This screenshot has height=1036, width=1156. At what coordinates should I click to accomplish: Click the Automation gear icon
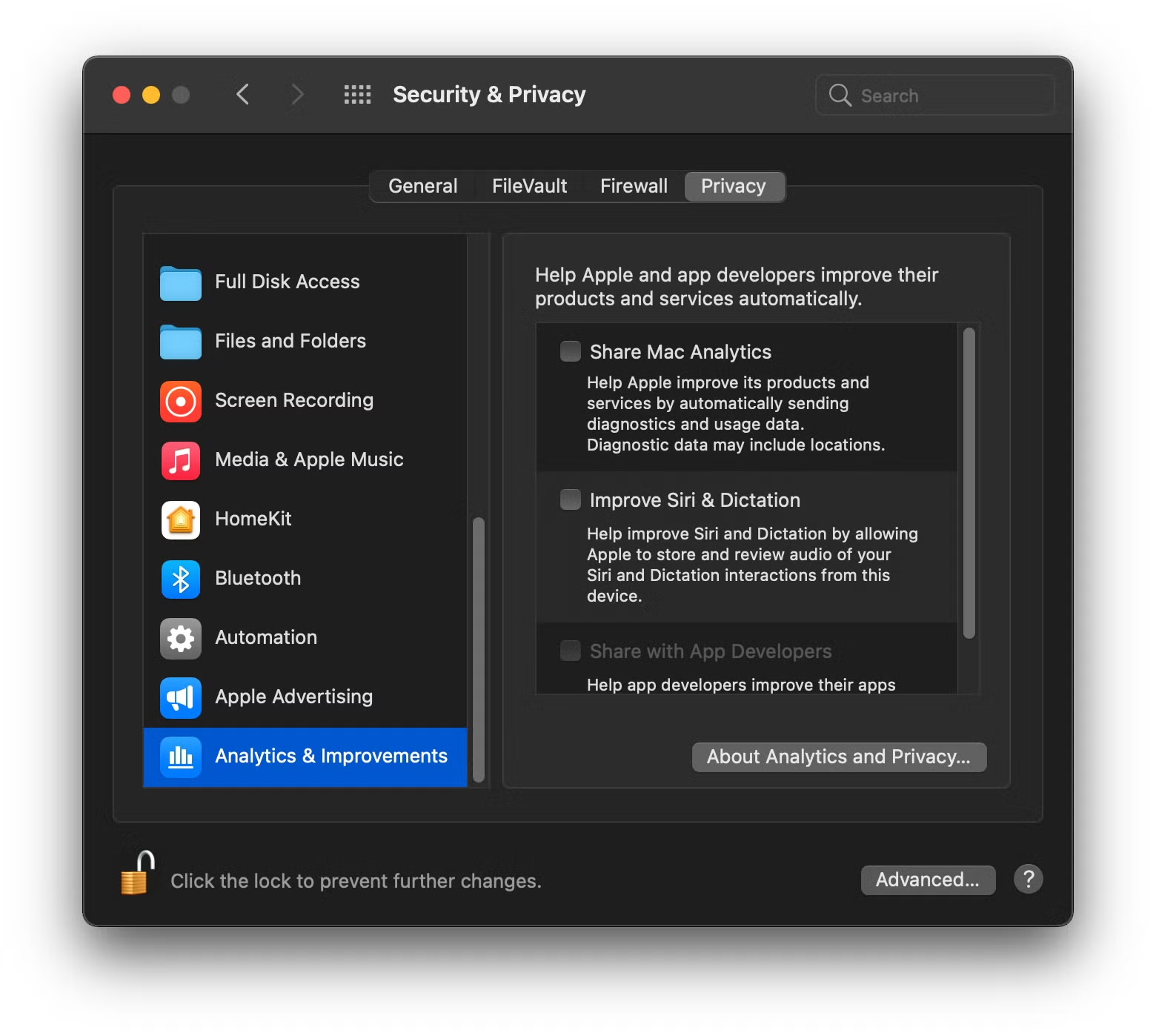[181, 639]
